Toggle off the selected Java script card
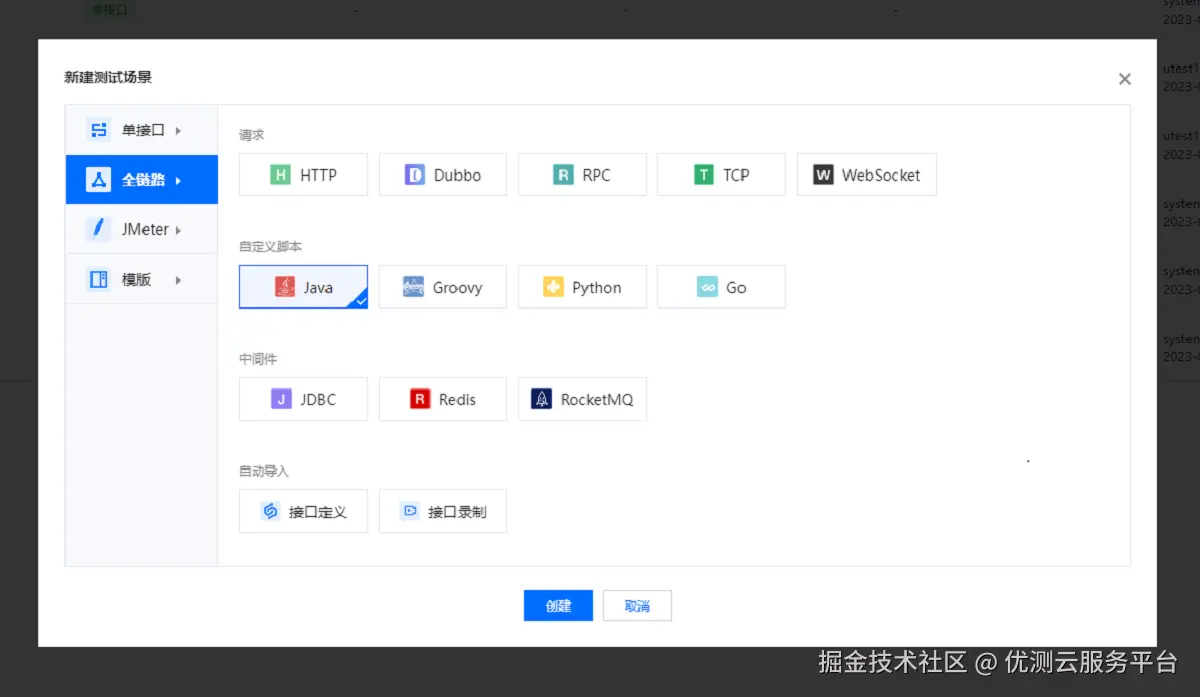 click(x=303, y=287)
